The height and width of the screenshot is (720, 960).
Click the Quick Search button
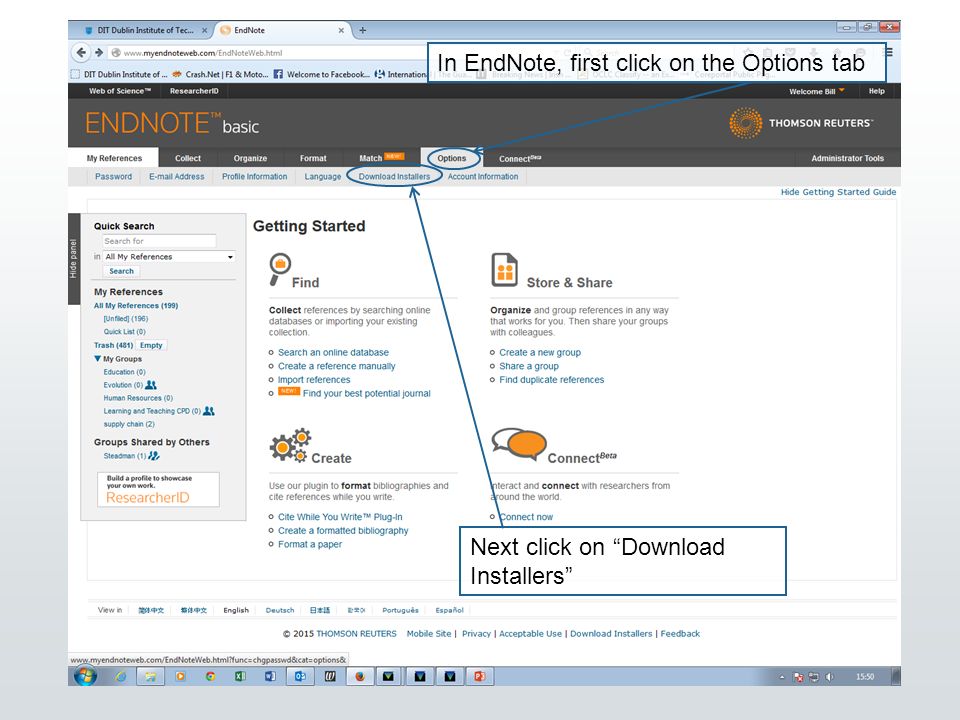[x=121, y=271]
